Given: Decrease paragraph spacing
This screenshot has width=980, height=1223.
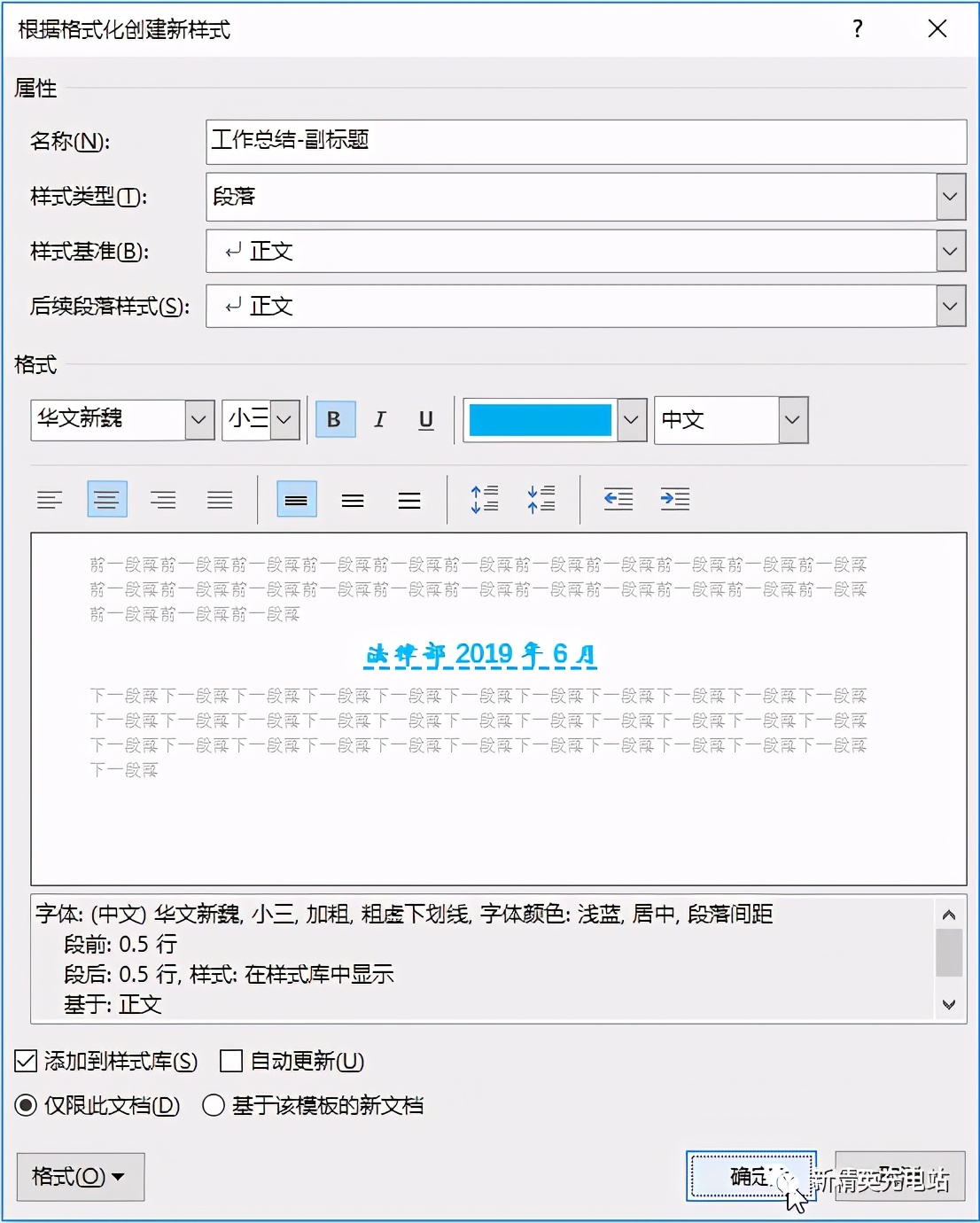Looking at the screenshot, I should pyautogui.click(x=541, y=500).
